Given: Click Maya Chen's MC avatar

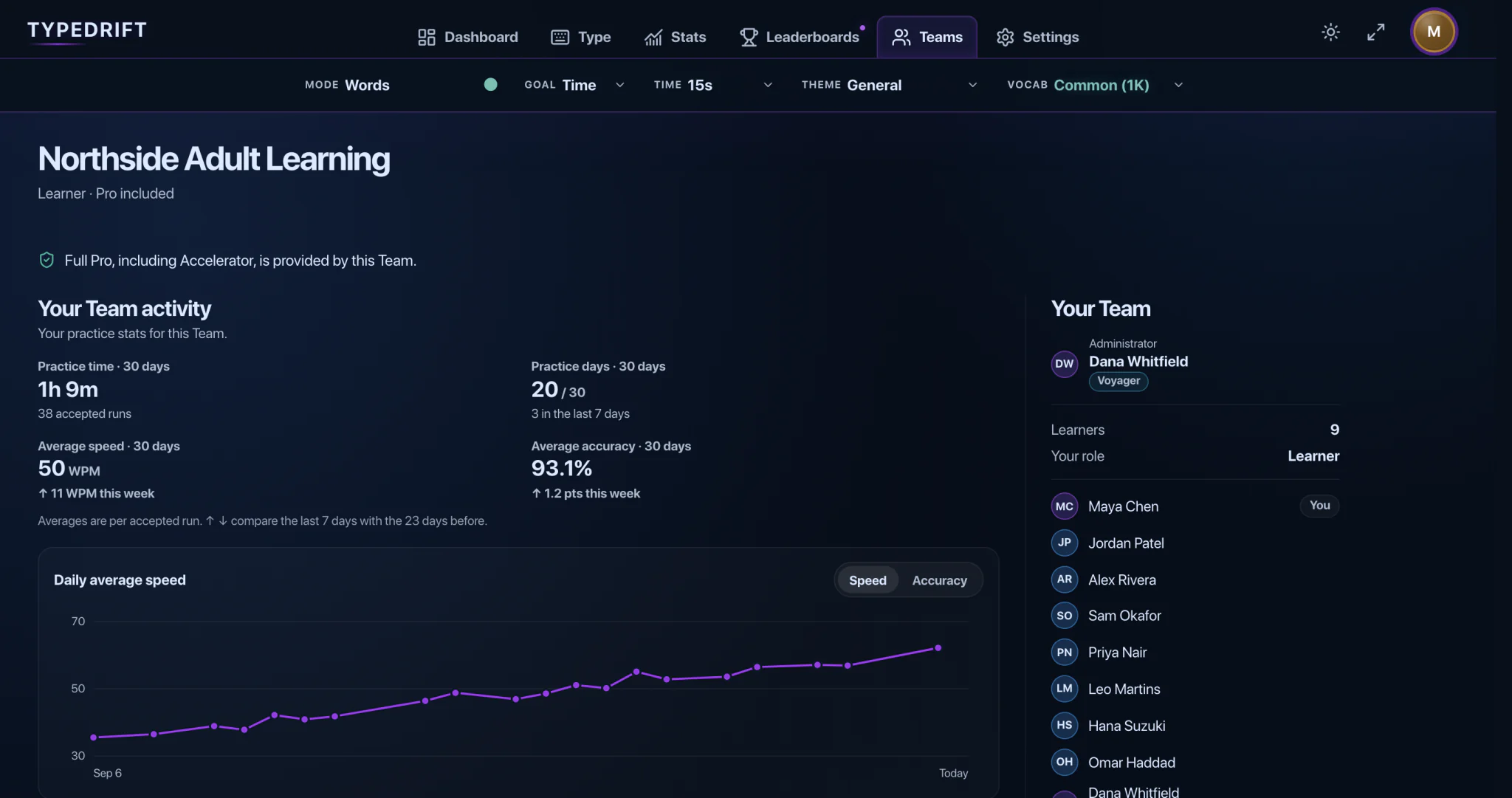Looking at the screenshot, I should (1065, 506).
